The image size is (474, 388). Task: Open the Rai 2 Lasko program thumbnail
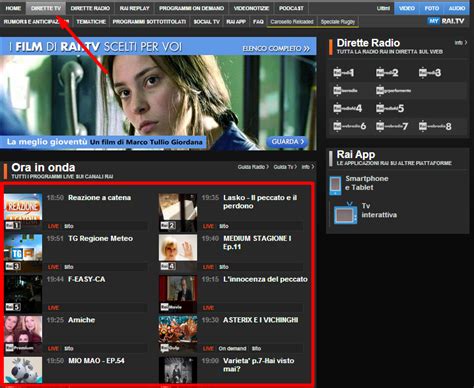click(x=178, y=212)
